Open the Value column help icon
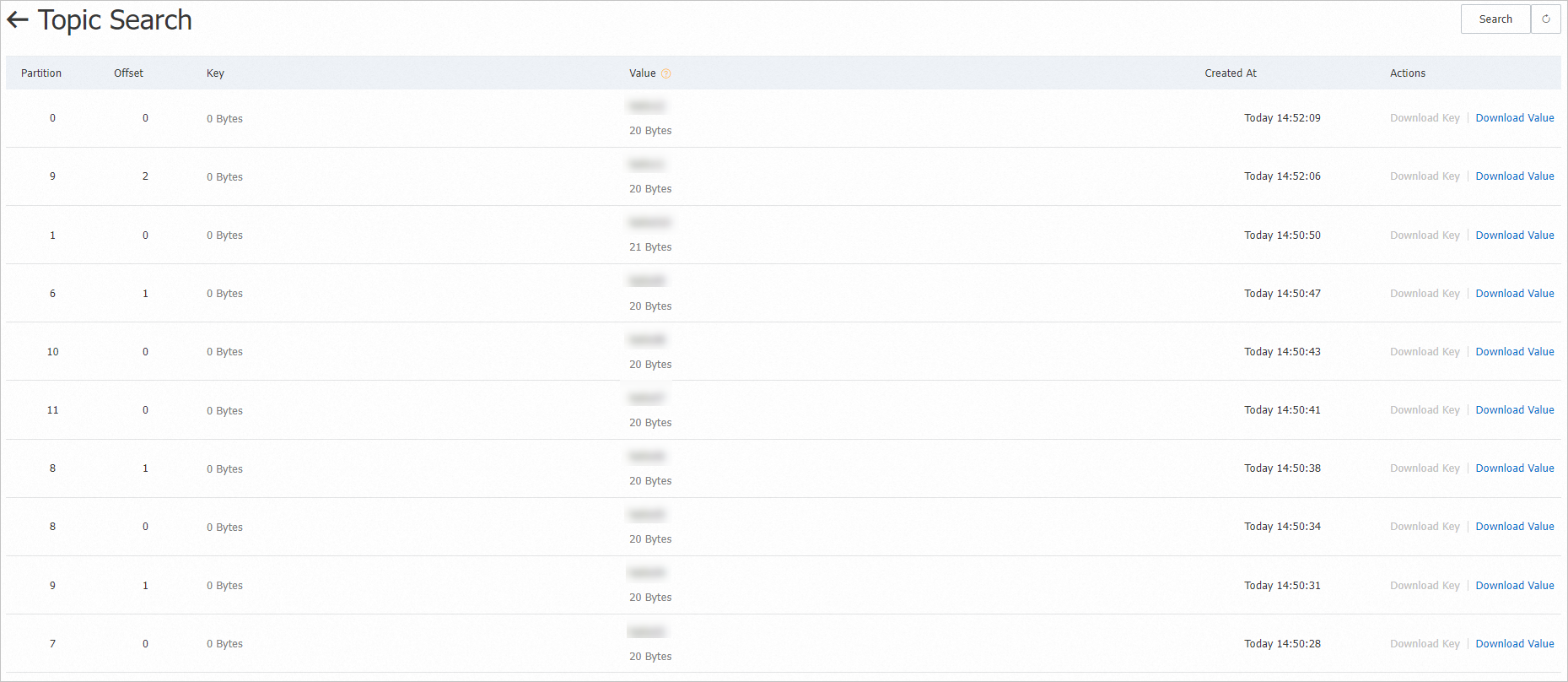This screenshot has width=1568, height=682. 666,73
